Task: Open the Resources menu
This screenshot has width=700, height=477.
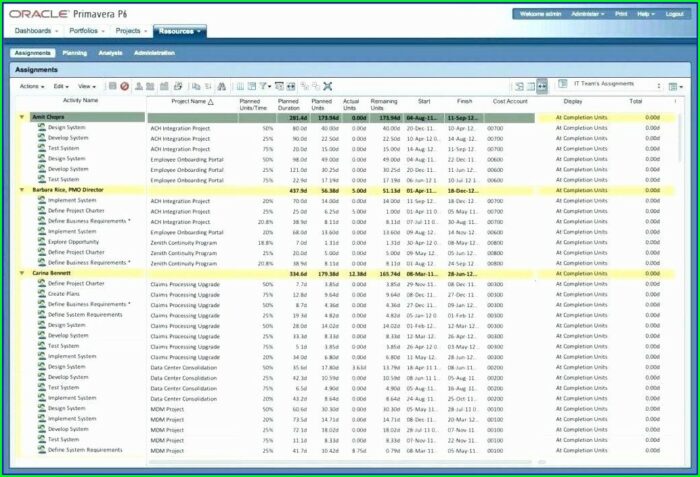Action: (x=179, y=31)
